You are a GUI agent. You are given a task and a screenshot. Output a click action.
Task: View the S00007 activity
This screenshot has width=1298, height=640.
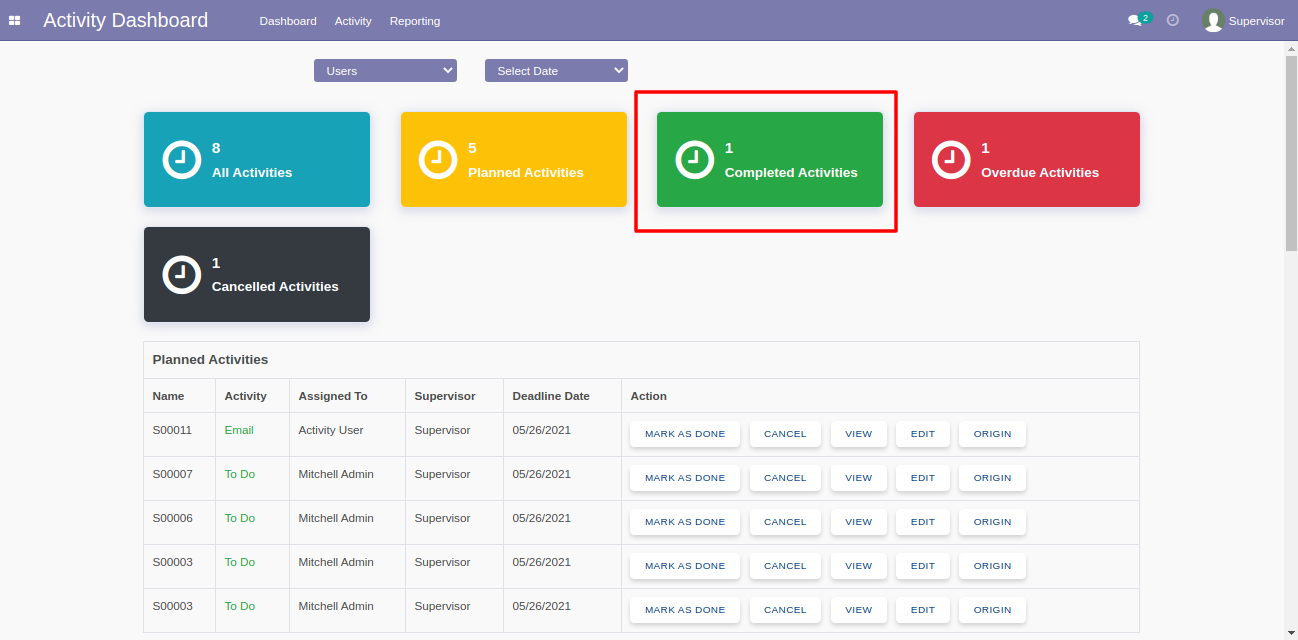pyautogui.click(x=859, y=478)
